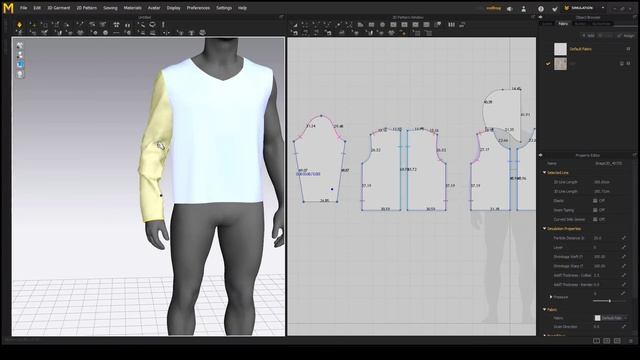The height and width of the screenshot is (360, 640).
Task: Collapse the Property Editor panel arrow
Action: (541, 155)
